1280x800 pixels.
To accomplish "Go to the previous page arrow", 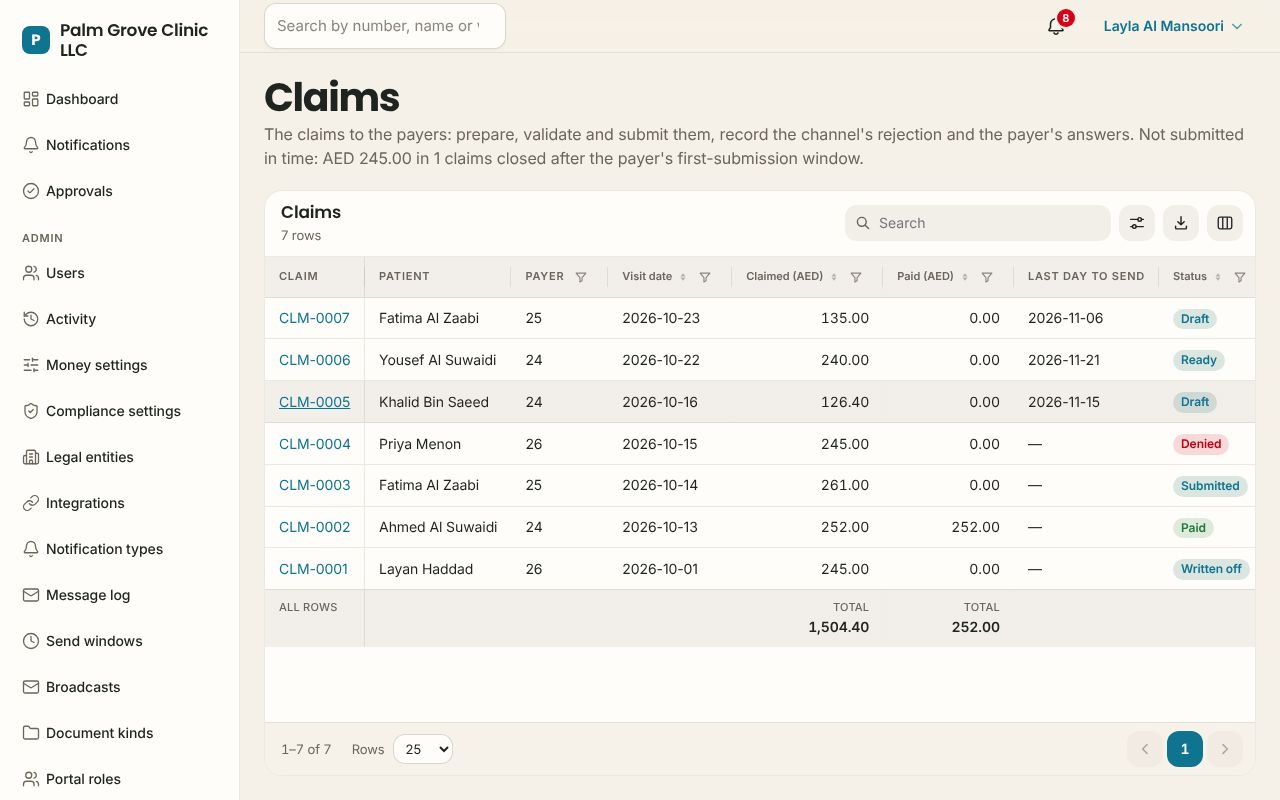I will coord(1145,749).
